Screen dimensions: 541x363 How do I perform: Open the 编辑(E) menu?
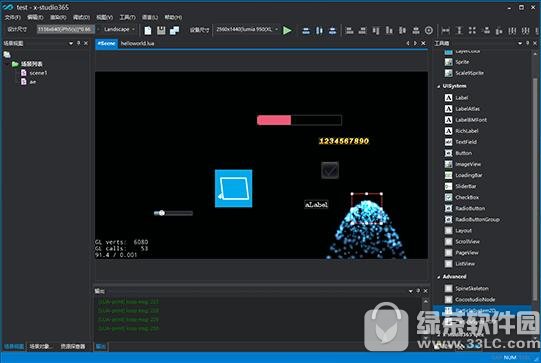click(35, 17)
